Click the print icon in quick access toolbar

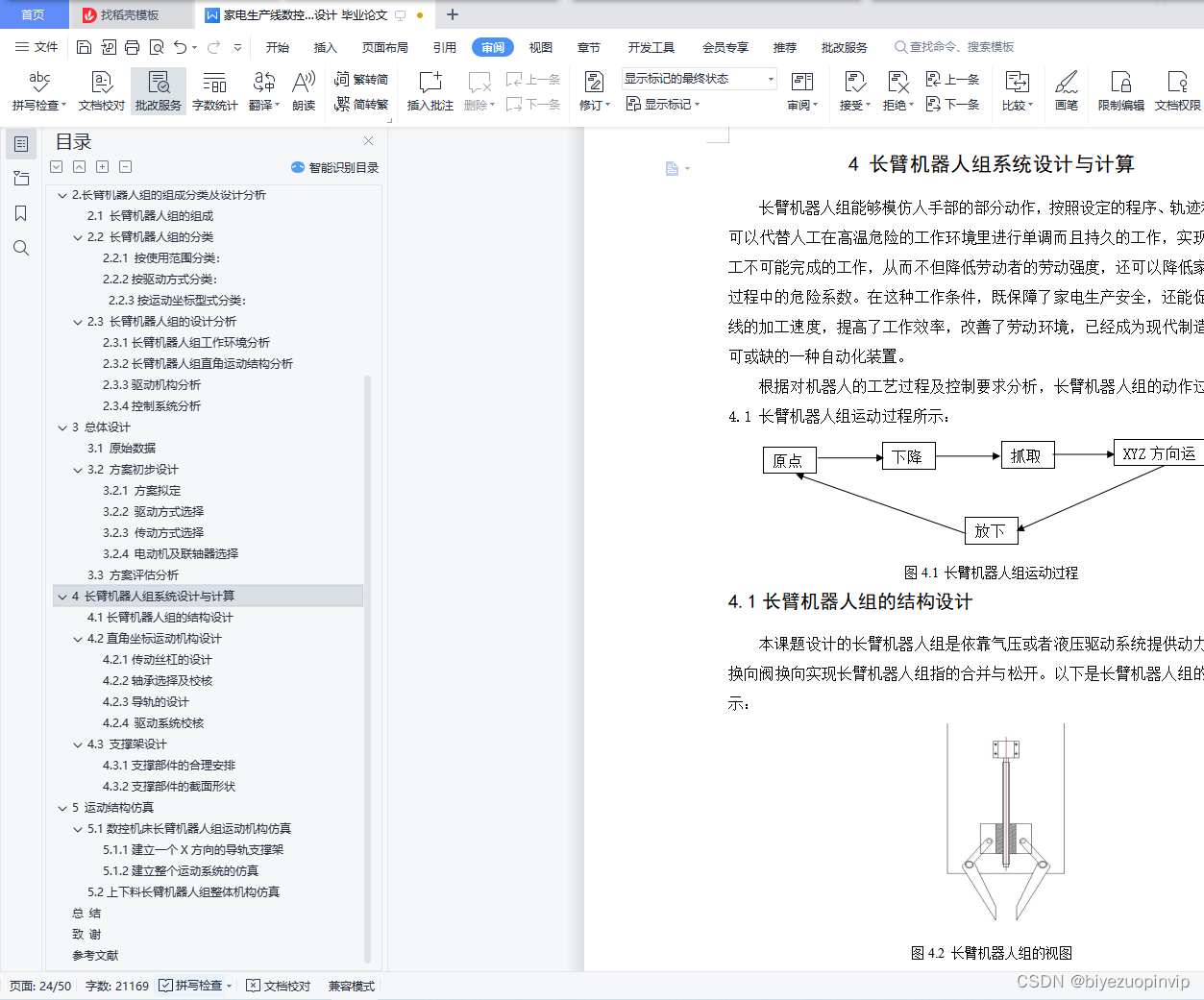[x=132, y=47]
